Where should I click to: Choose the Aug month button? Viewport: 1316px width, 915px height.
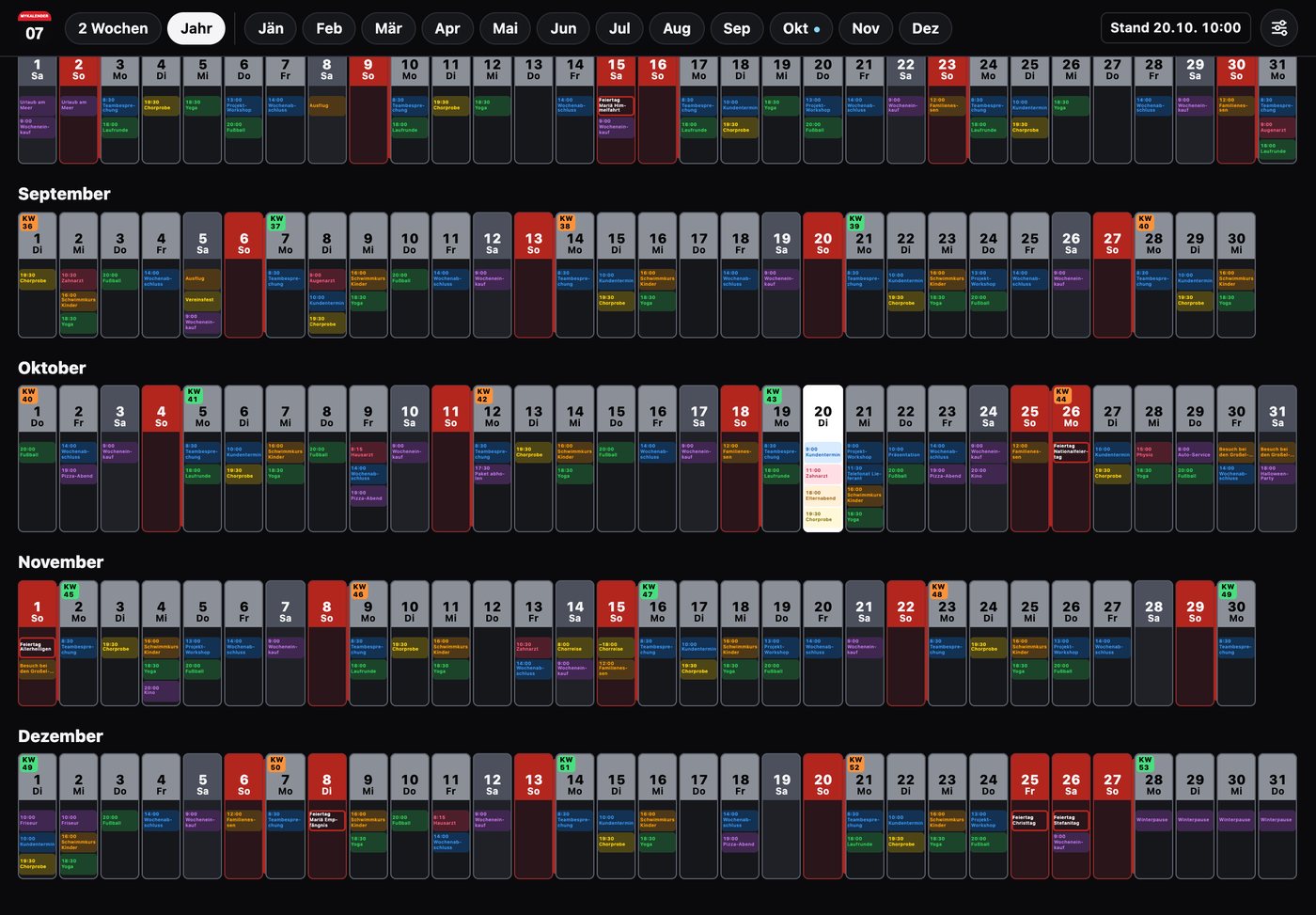(677, 28)
